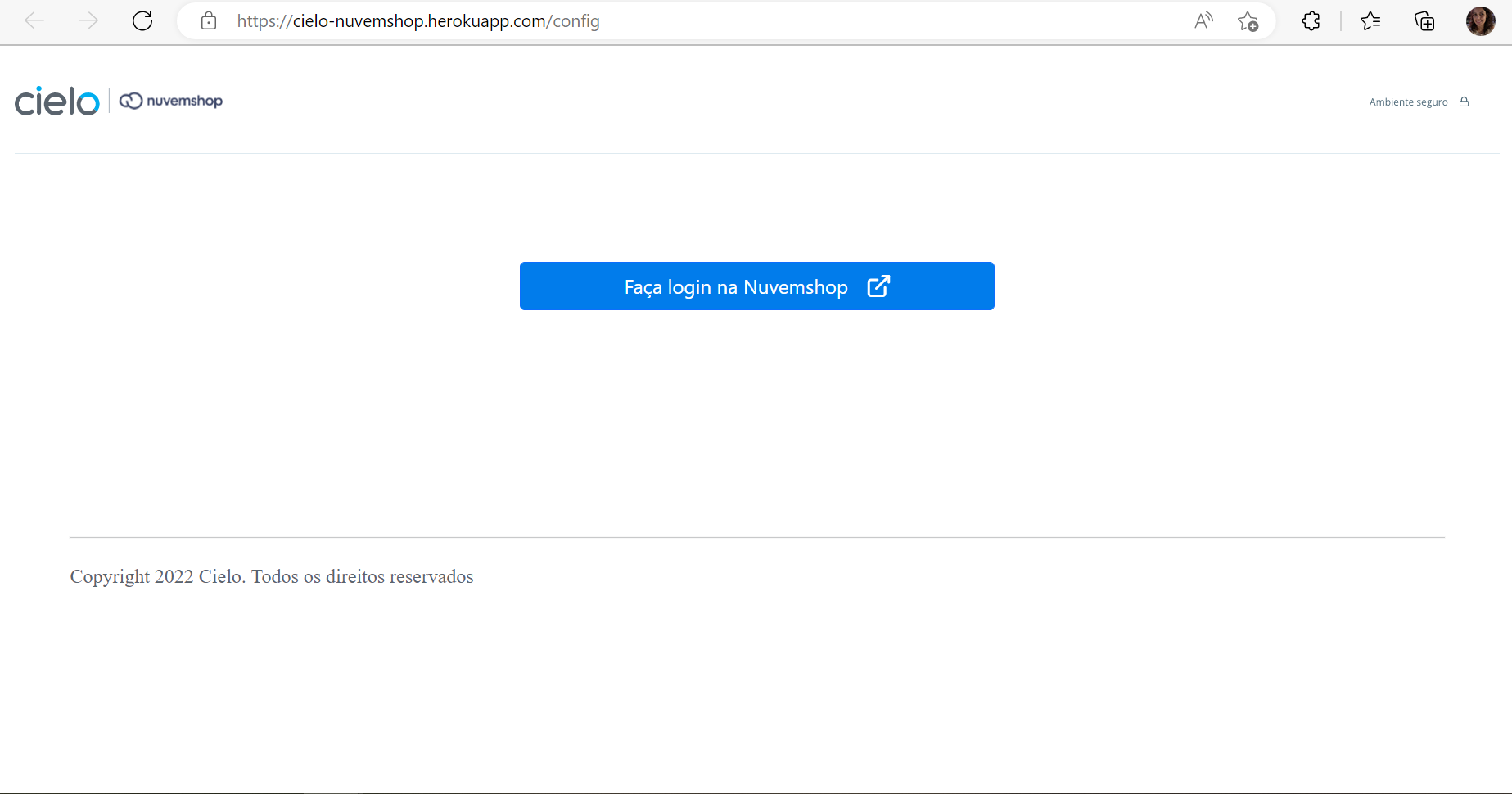Open the user profile avatar
Screen dimensions: 1512x794
[x=1480, y=21]
